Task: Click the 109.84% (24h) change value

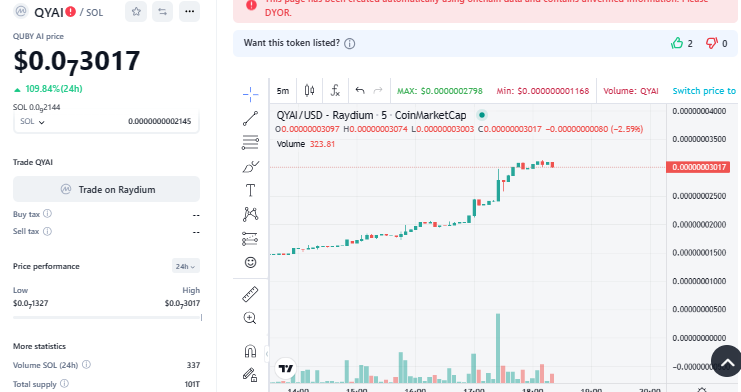Action: click(53, 89)
